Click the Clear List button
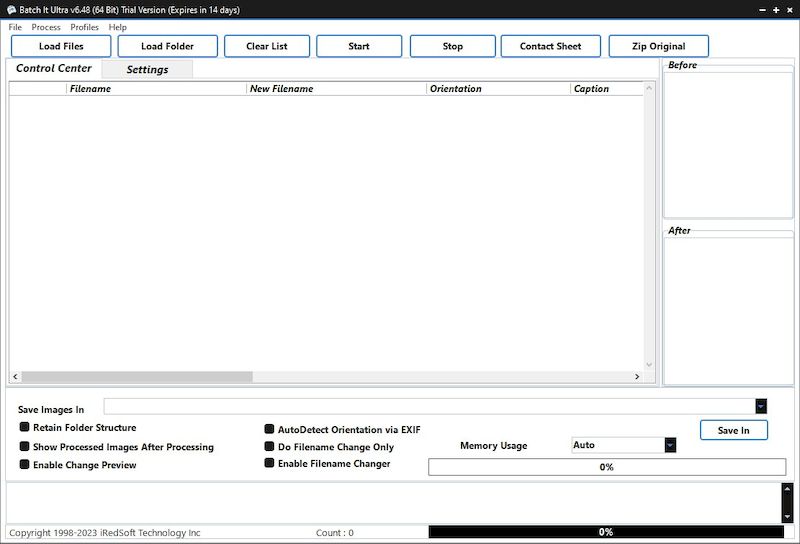The width and height of the screenshot is (800, 544). pos(267,46)
